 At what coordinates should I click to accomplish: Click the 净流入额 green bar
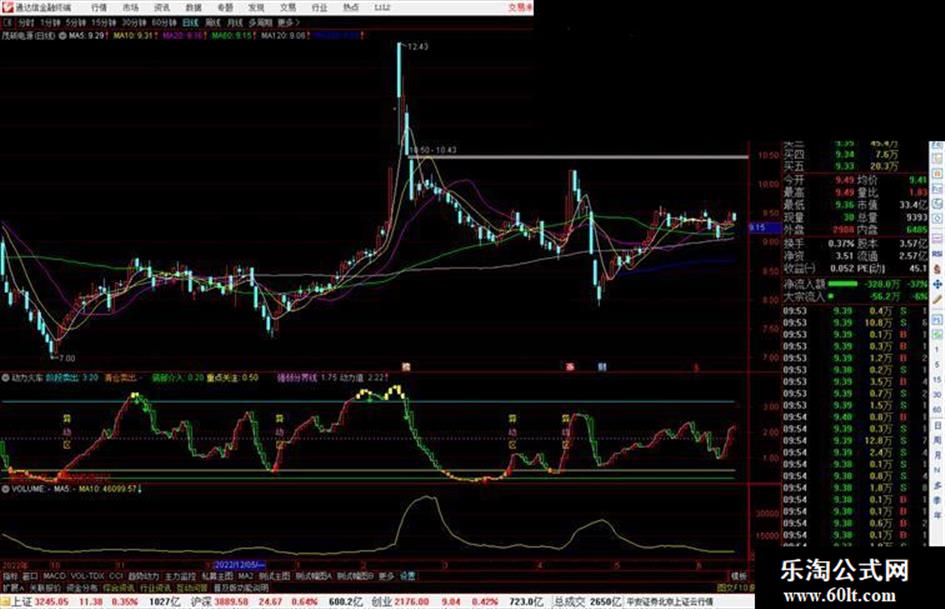[843, 283]
